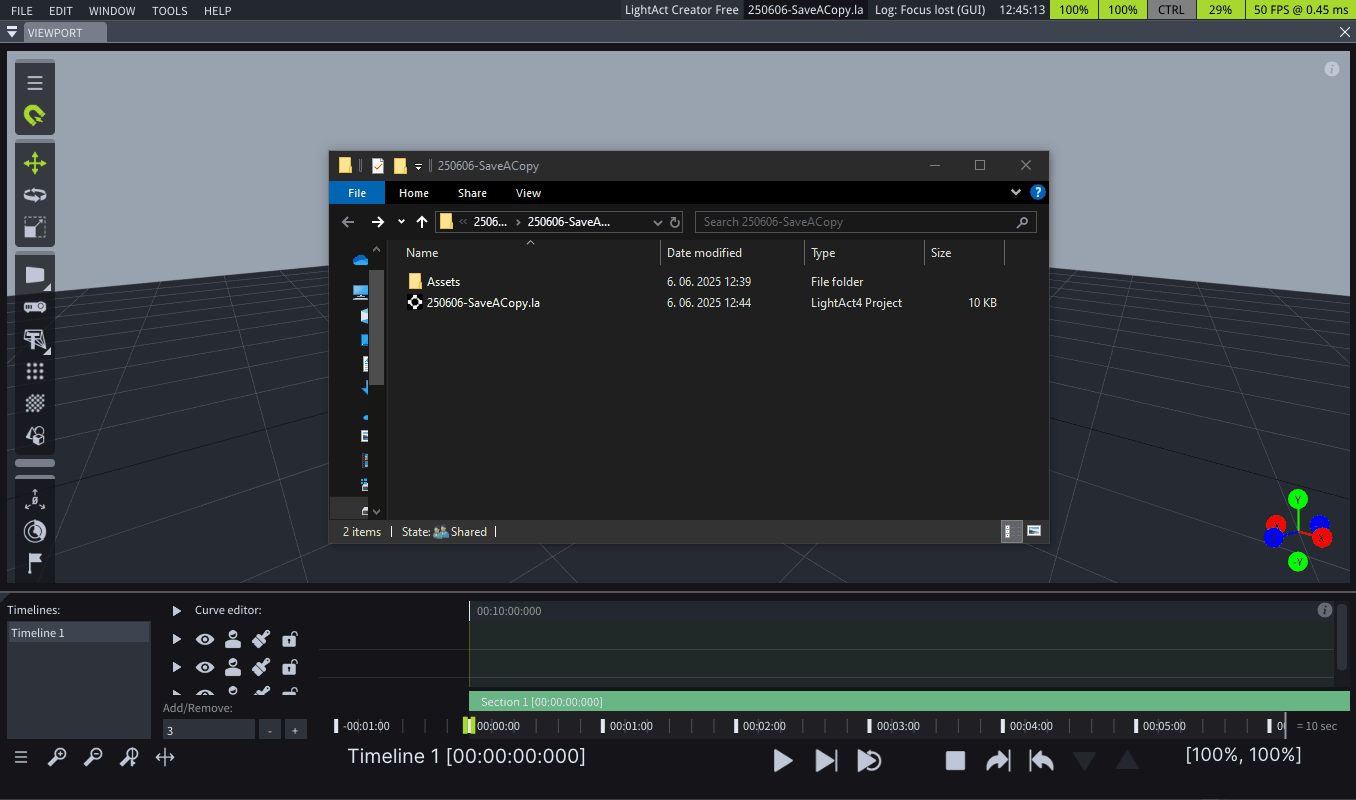Toggle visibility eye of first timeline layer
Screen dimensions: 1356x800
[205, 639]
